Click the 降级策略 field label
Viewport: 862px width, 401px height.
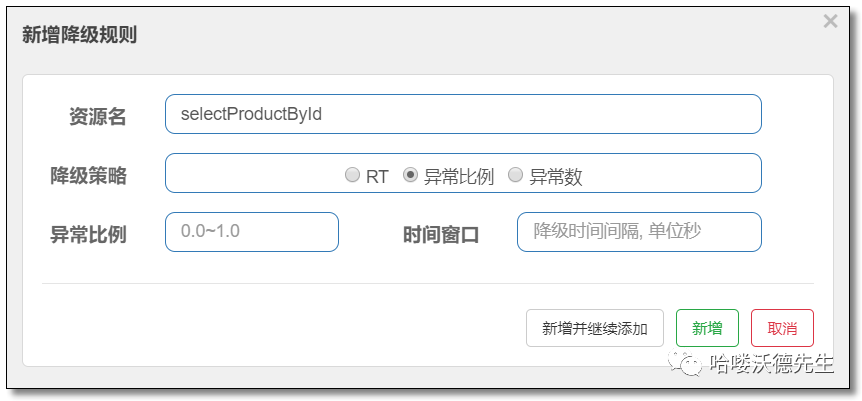(88, 175)
